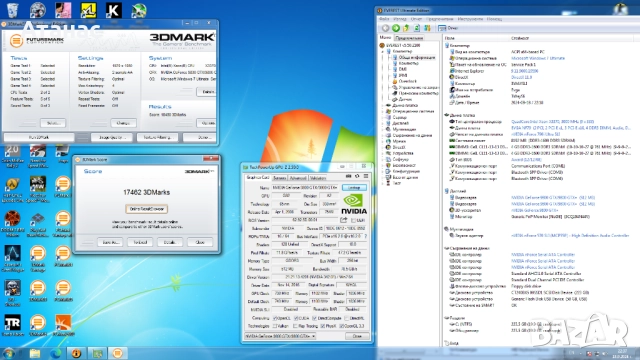Click the Back arrow in EVEREST toolbar
The height and width of the screenshot is (360, 640).
tap(385, 28)
